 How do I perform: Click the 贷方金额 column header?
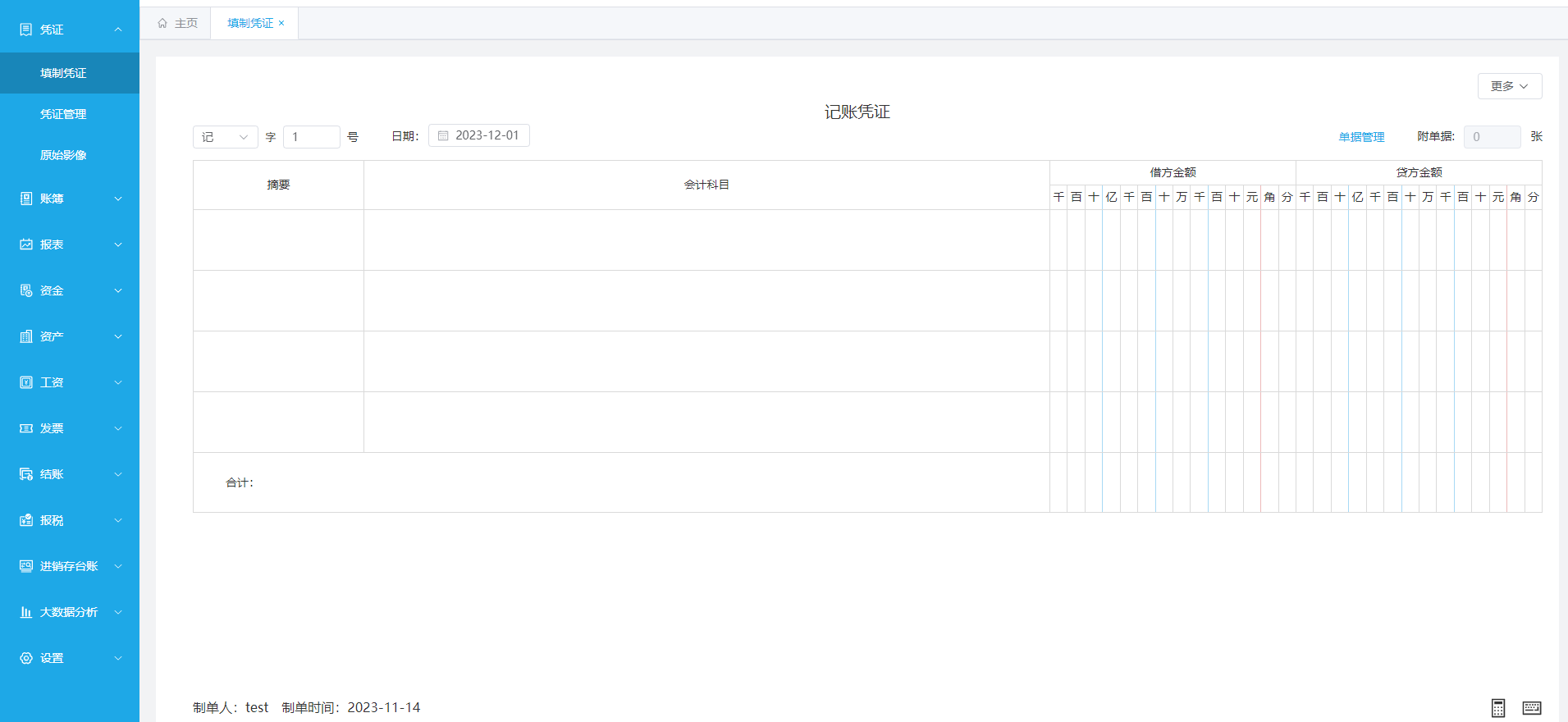pyautogui.click(x=1419, y=172)
